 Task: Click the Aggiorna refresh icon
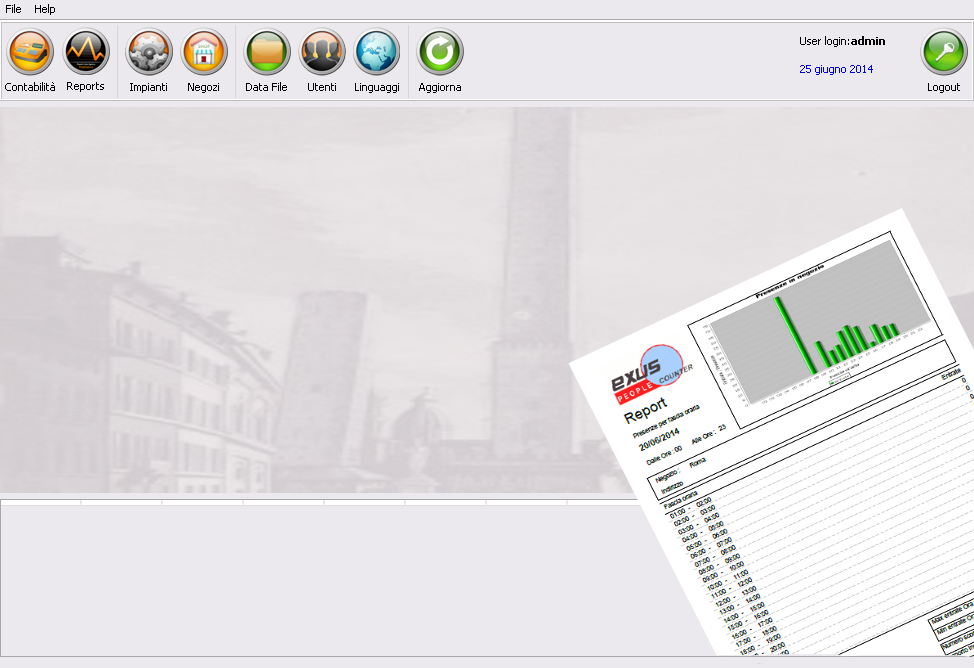440,52
